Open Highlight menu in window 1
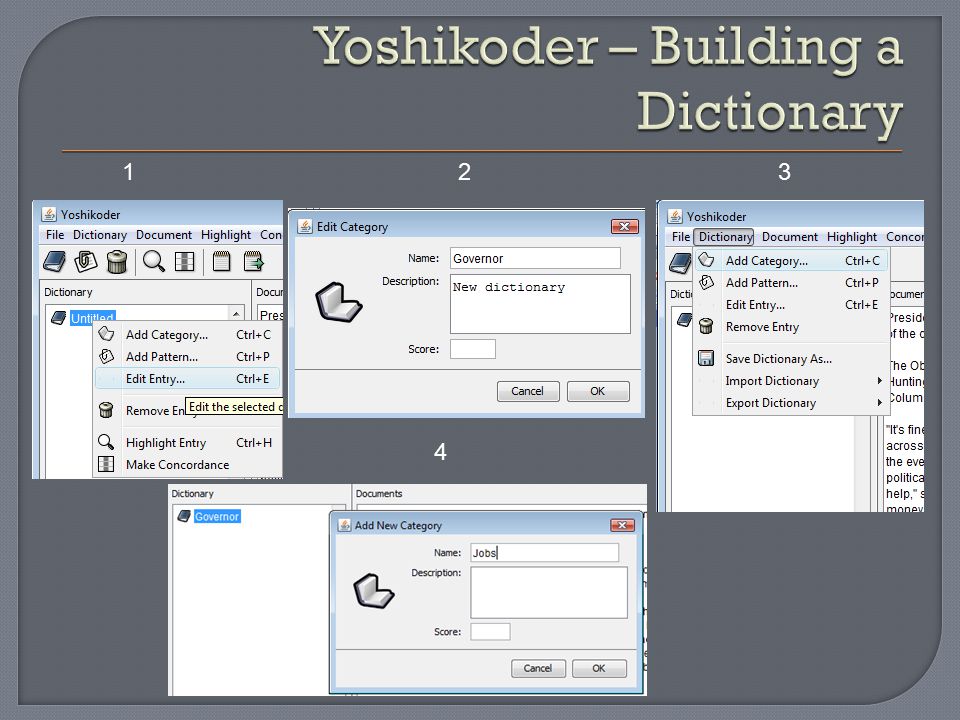Image resolution: width=960 pixels, height=720 pixels. coord(226,234)
